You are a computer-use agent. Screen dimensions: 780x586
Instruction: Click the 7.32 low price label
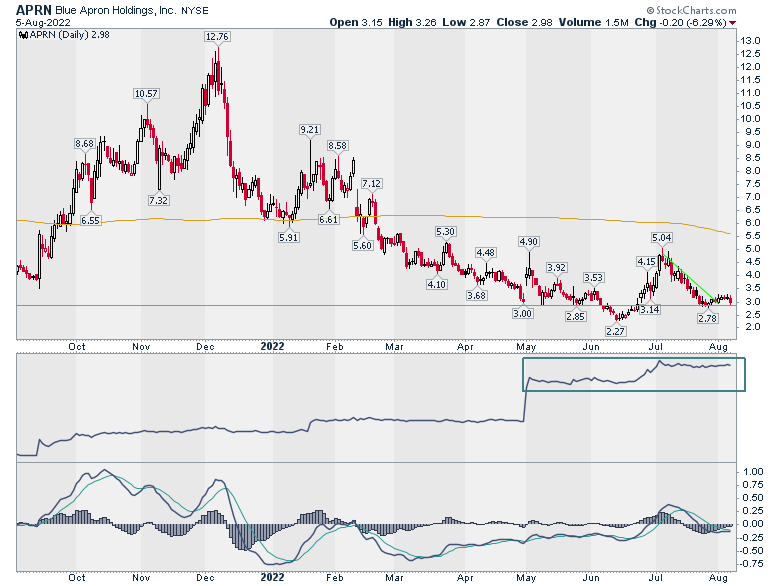158,200
